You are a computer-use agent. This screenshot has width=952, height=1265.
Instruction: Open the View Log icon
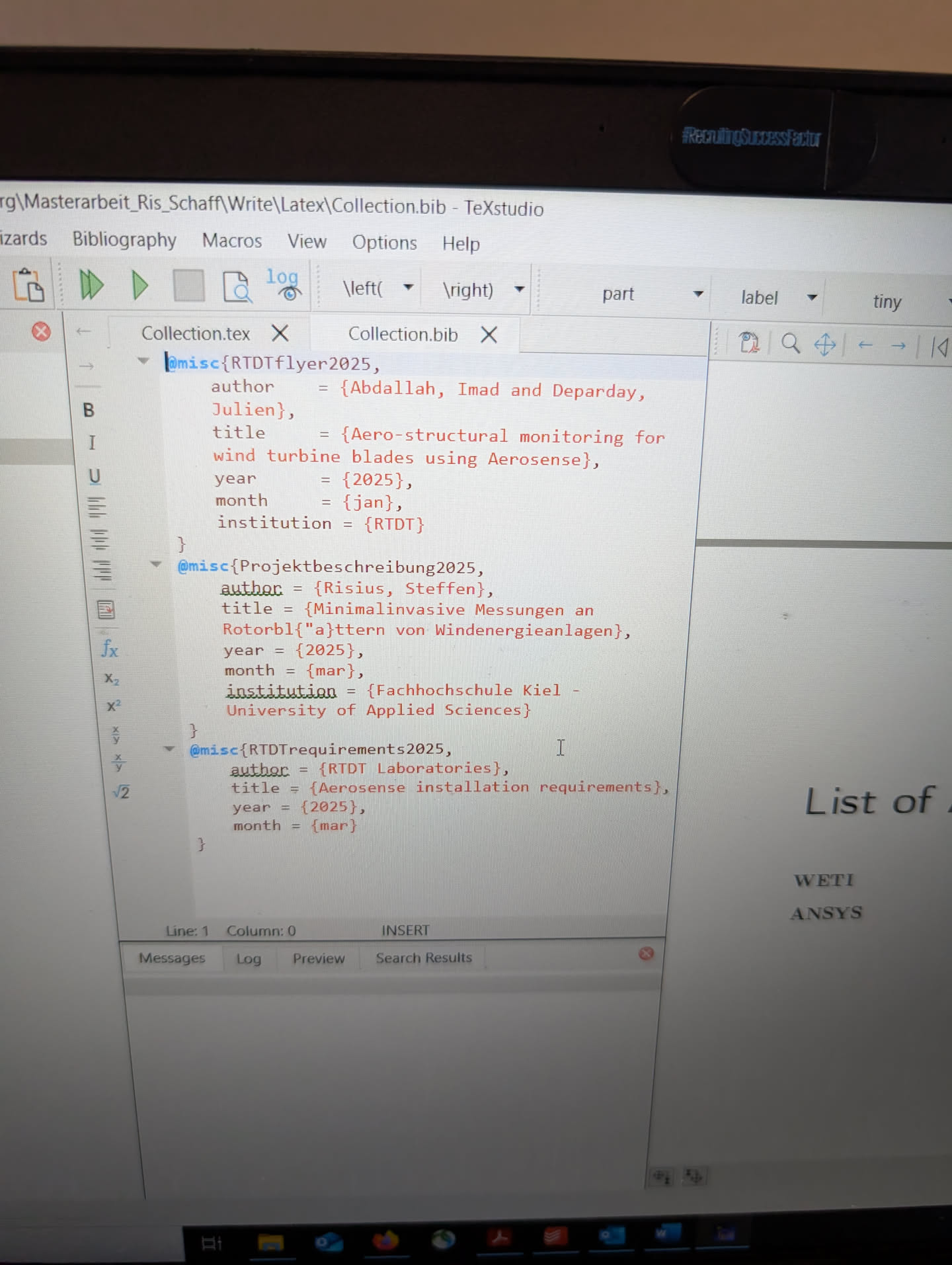tap(284, 284)
